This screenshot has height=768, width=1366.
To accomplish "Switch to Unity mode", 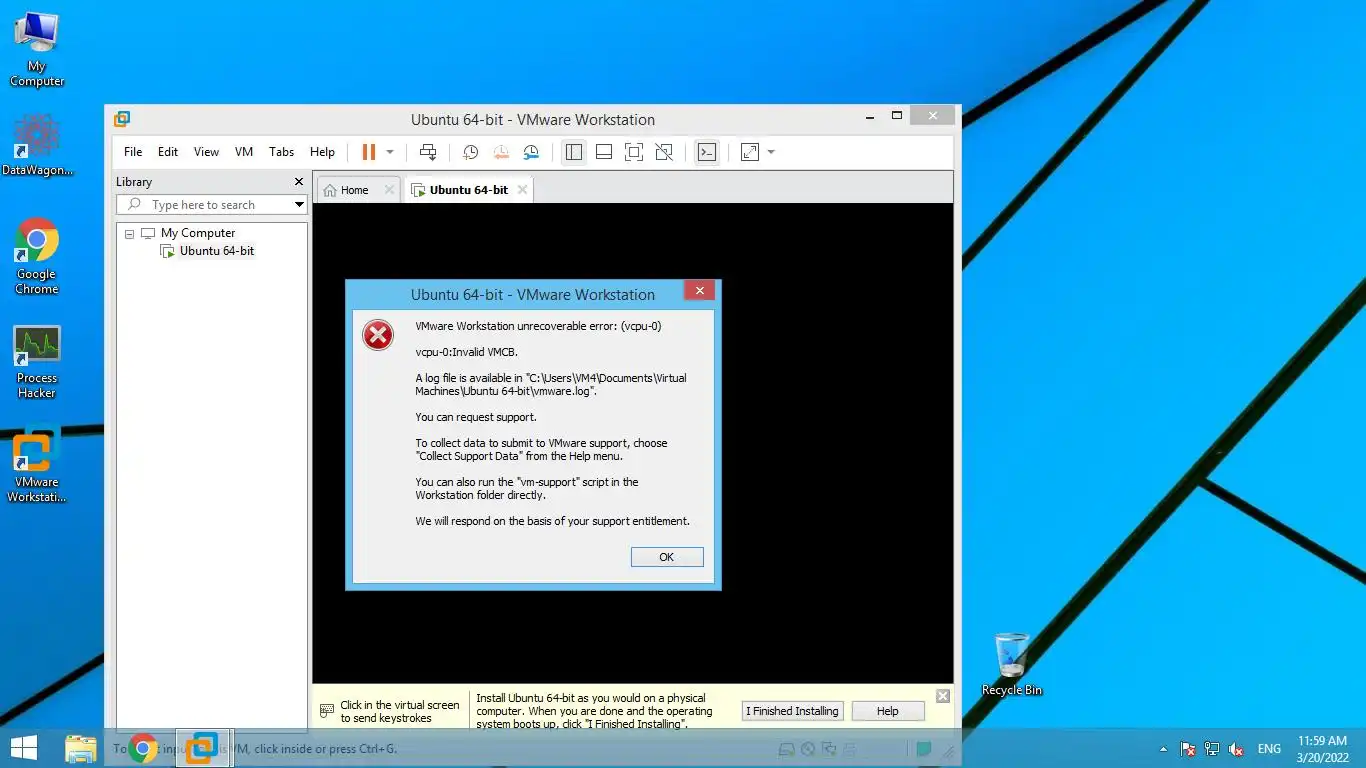I will point(664,152).
